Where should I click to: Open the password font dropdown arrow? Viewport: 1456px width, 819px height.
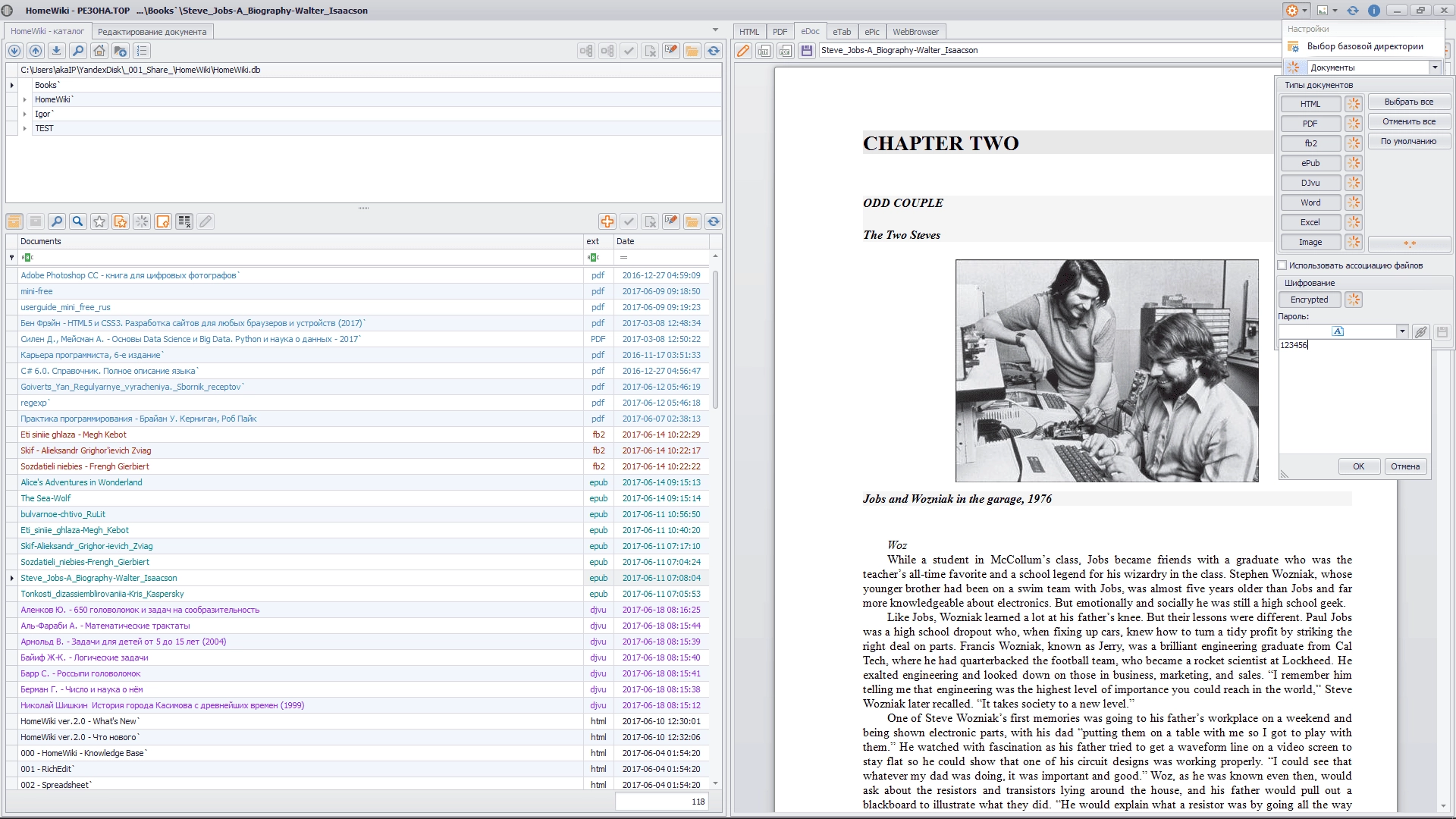point(1402,331)
